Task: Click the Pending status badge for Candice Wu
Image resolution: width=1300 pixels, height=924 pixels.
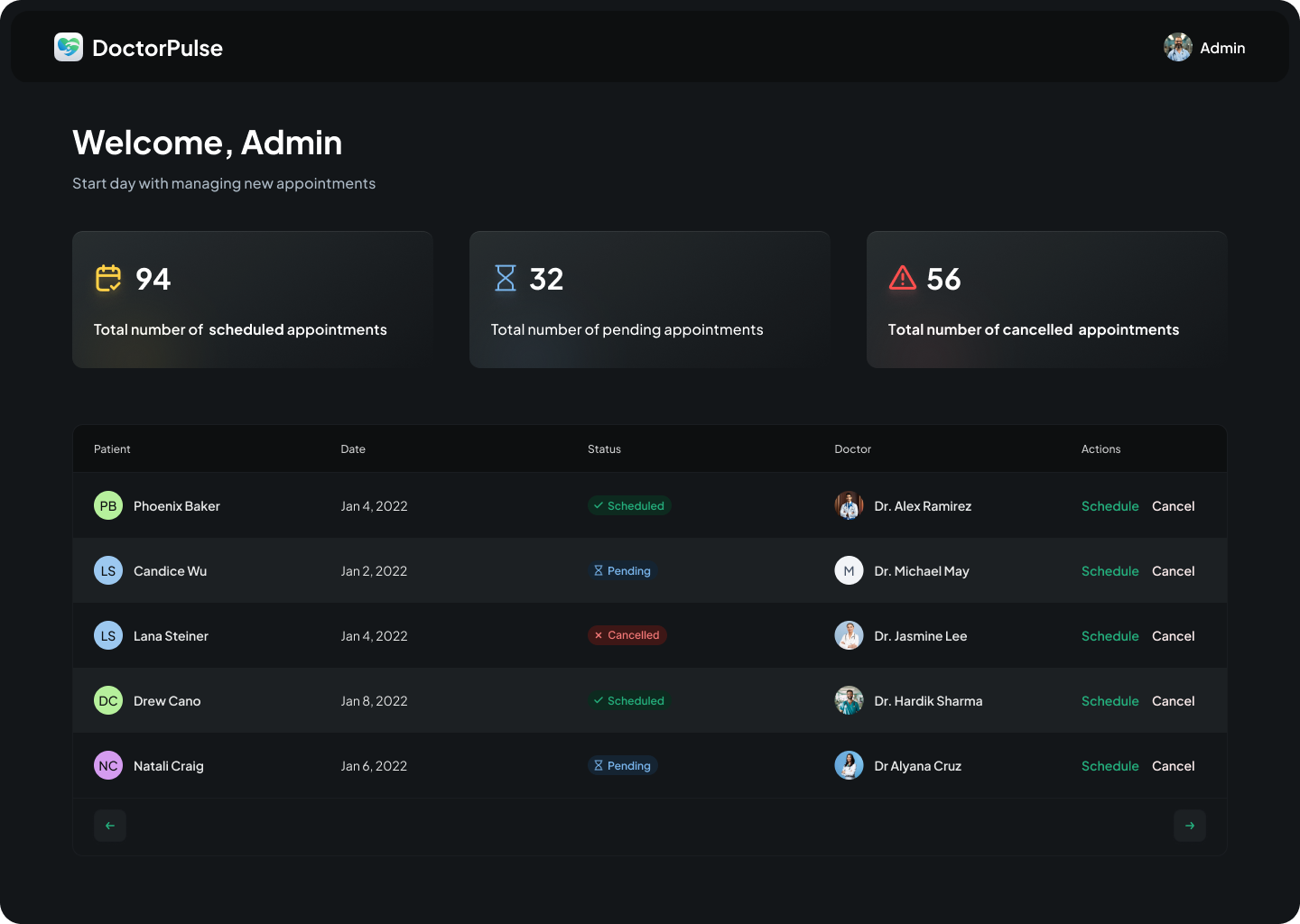Action: click(x=622, y=571)
